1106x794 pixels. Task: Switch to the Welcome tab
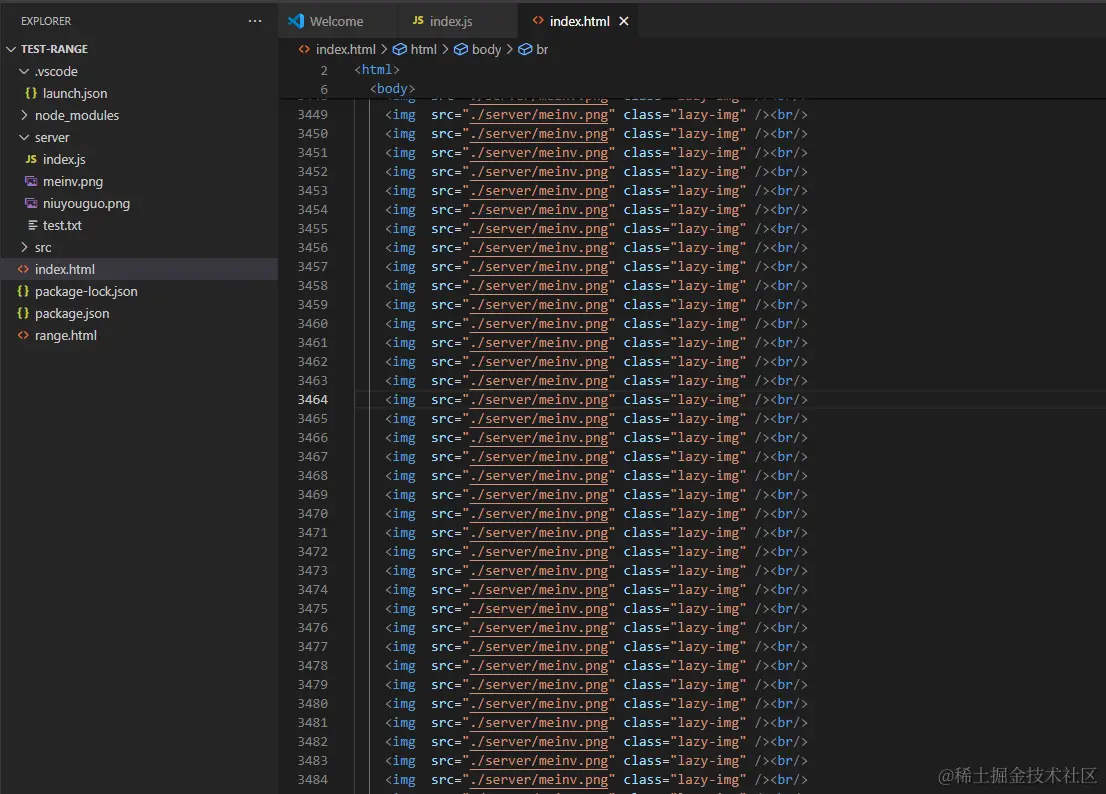click(336, 21)
